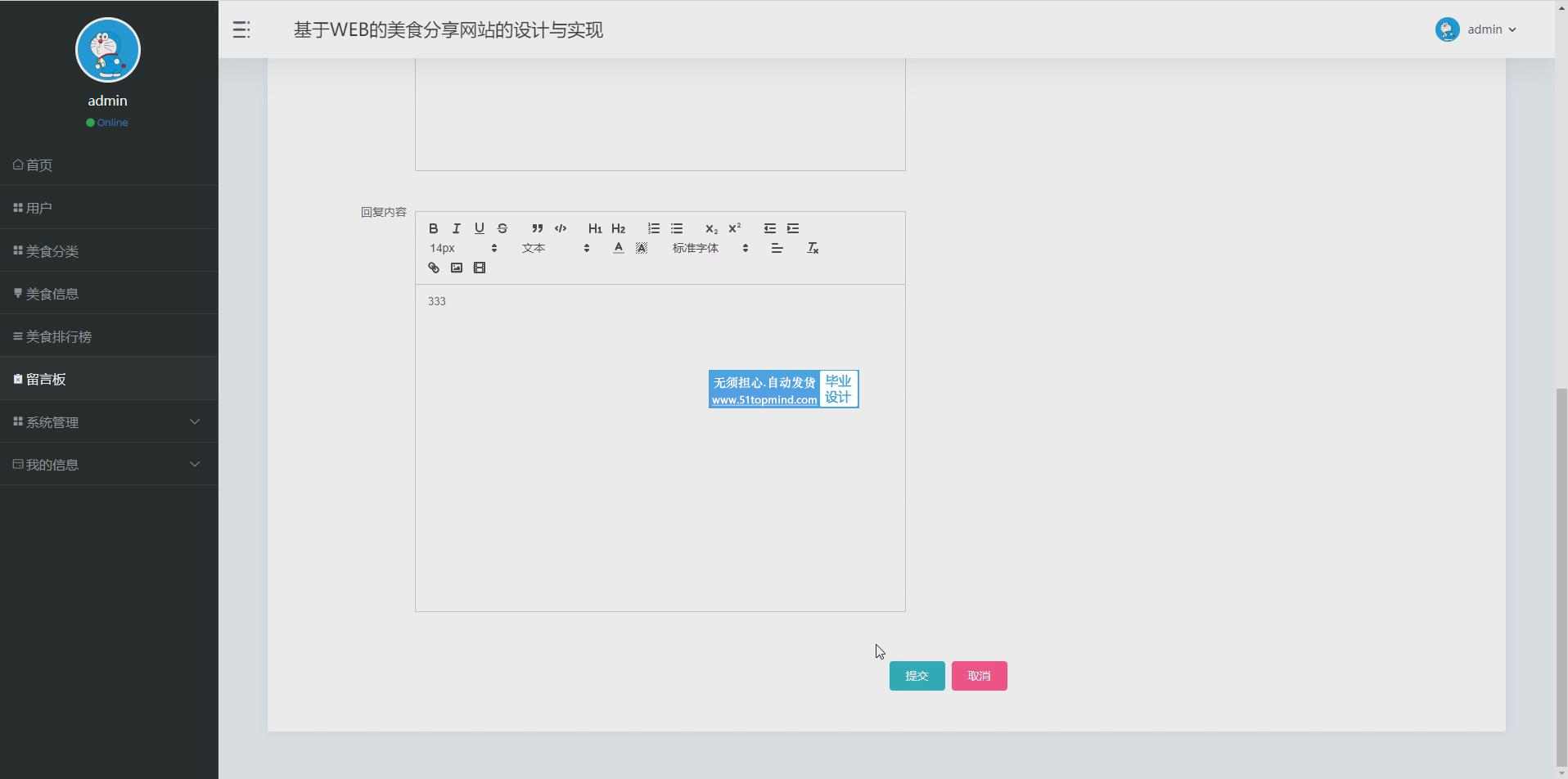Click the upper message content box
Screen dimensions: 1568x779
click(x=660, y=114)
